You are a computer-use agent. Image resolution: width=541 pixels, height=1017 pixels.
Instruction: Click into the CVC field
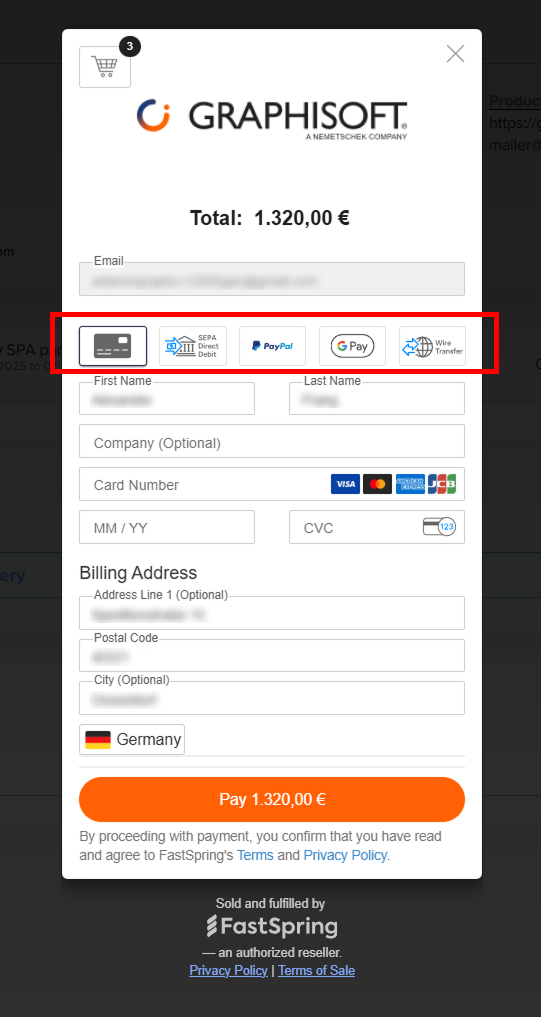click(377, 527)
